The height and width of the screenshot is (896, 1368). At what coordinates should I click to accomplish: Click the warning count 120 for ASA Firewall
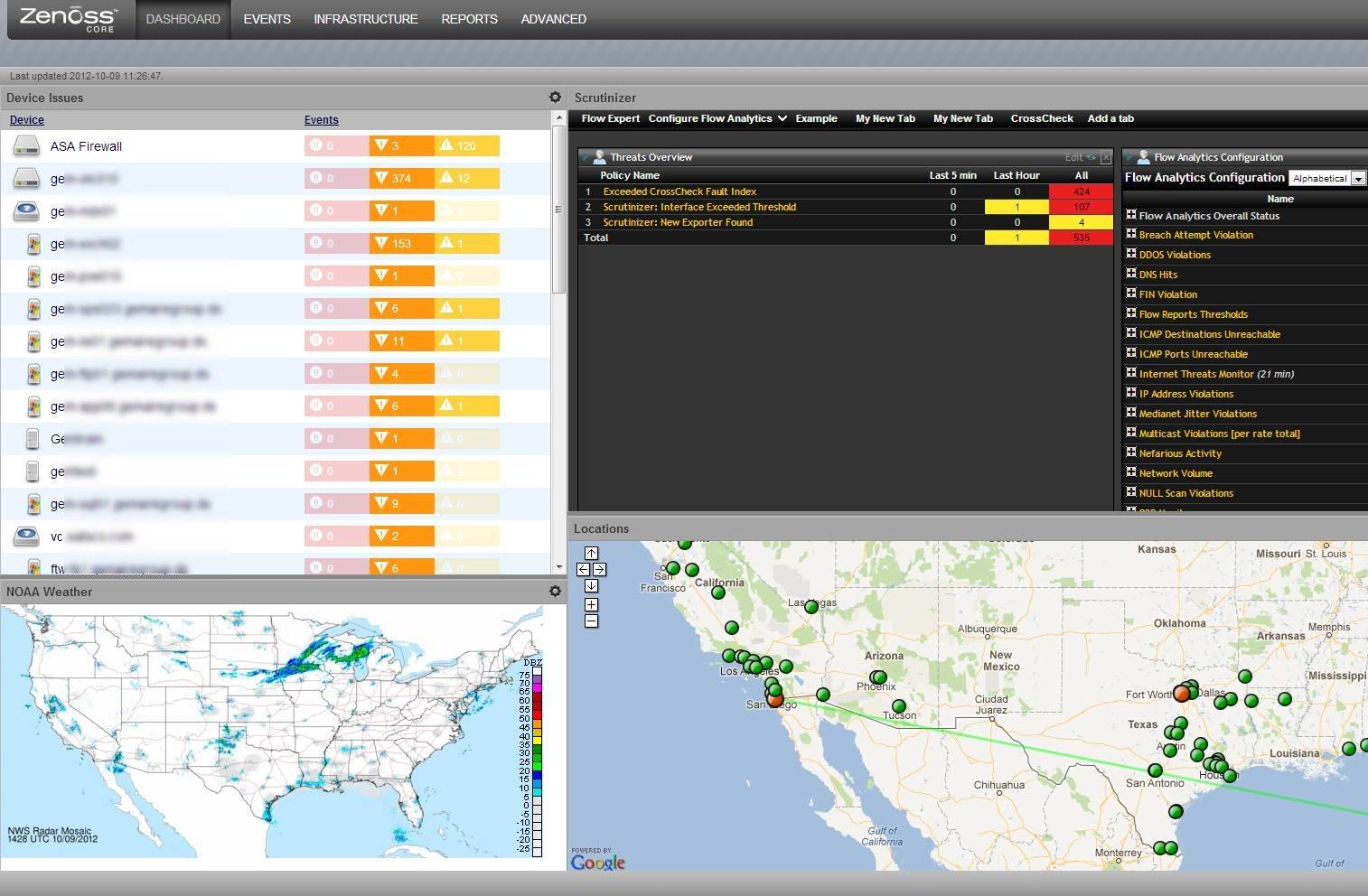467,145
